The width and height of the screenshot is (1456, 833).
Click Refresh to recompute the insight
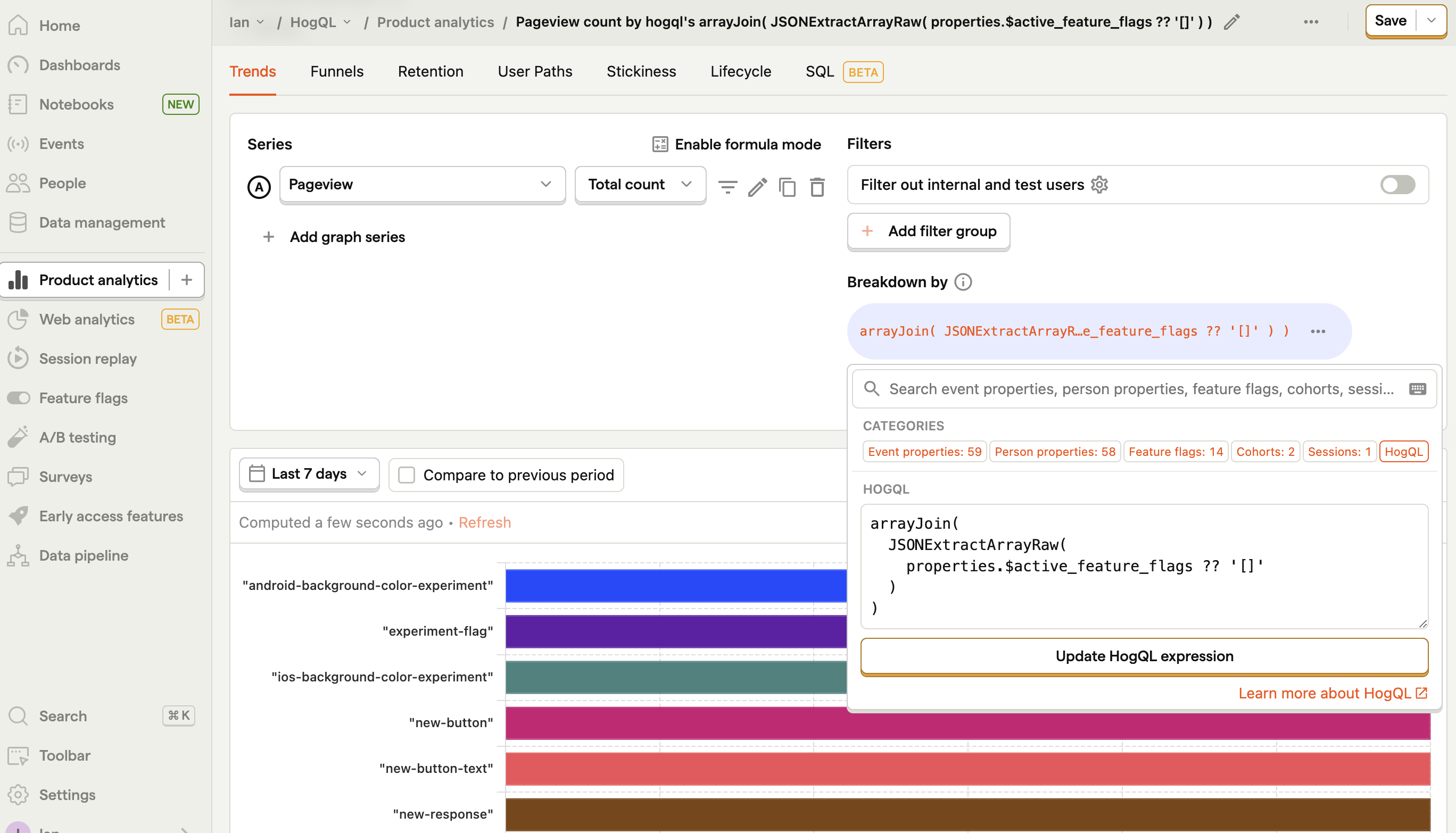coord(484,522)
